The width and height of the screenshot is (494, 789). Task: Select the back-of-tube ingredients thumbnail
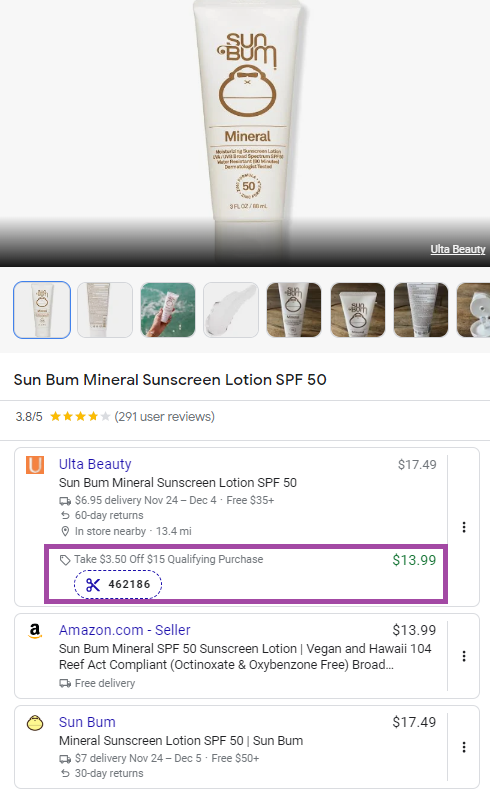(105, 310)
